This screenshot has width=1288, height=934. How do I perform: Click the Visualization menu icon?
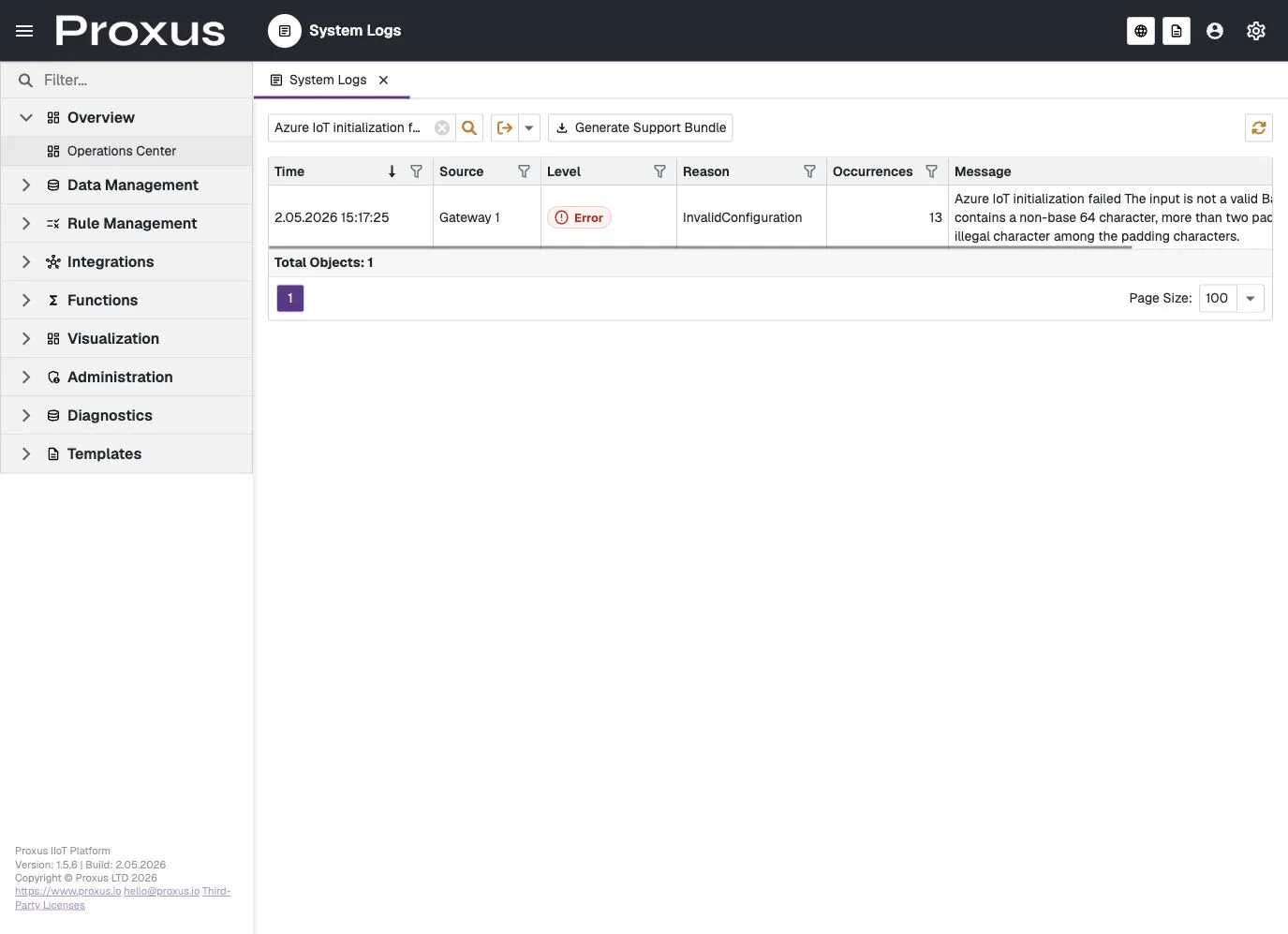click(53, 339)
